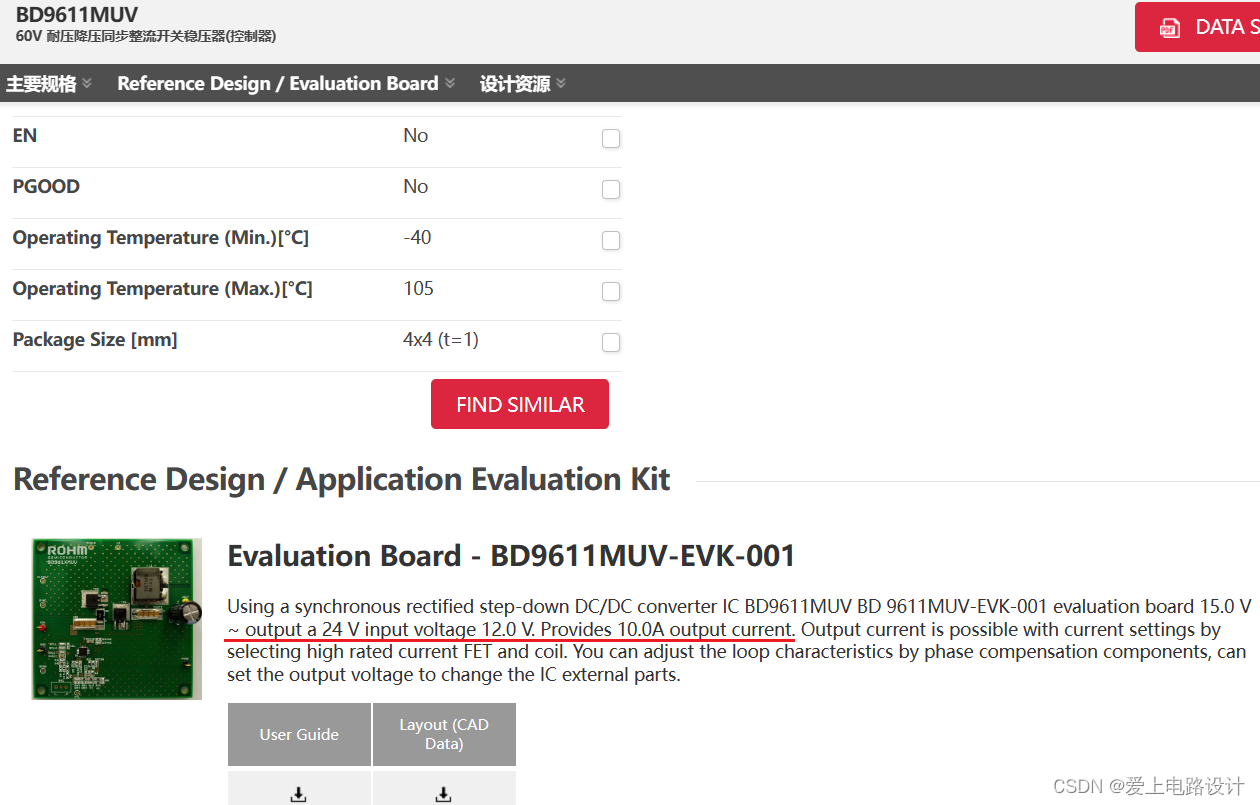1260x805 pixels.
Task: Check the Package Size checkbox
Action: [611, 343]
